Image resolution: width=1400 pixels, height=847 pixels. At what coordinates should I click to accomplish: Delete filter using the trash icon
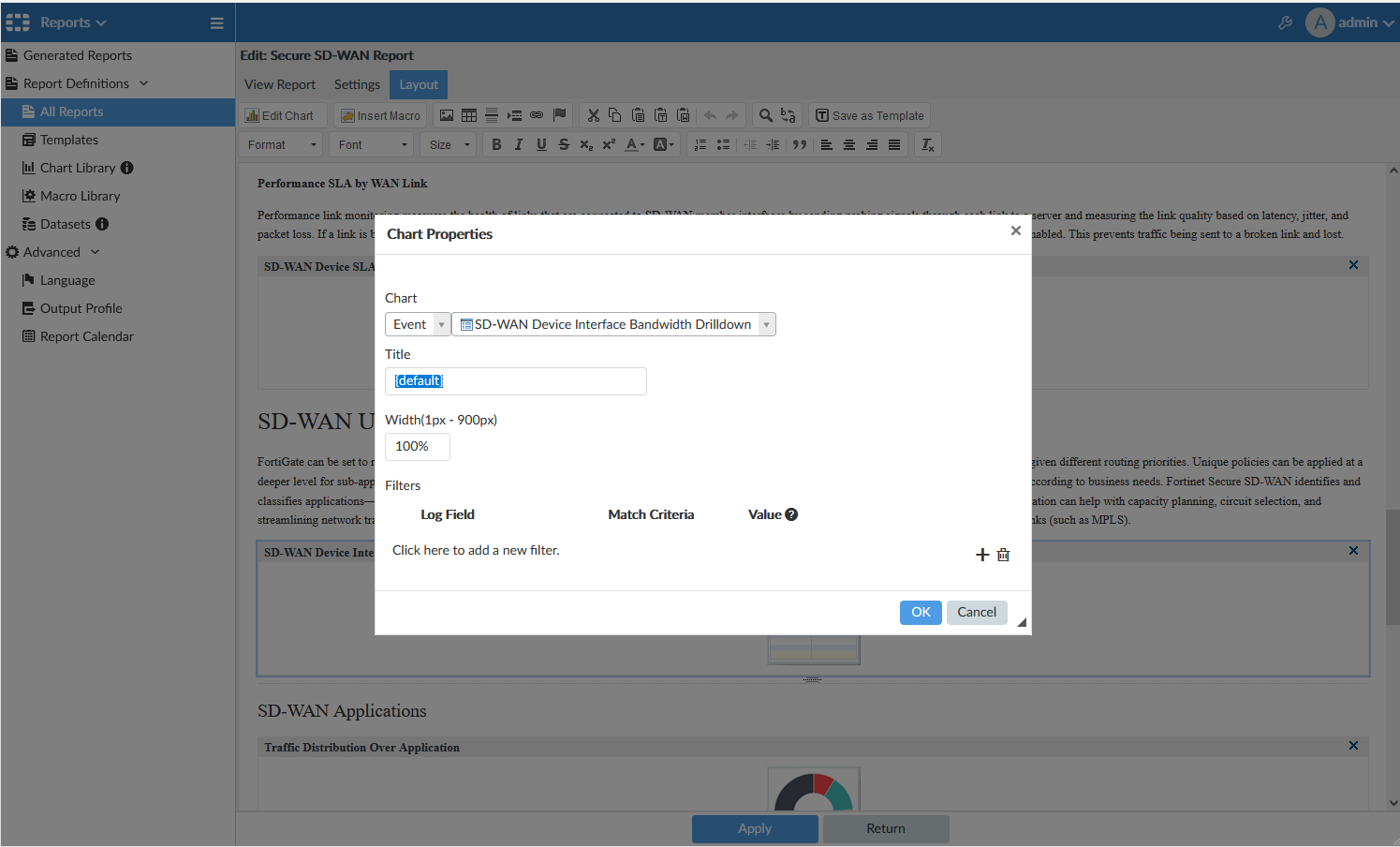tap(1004, 555)
